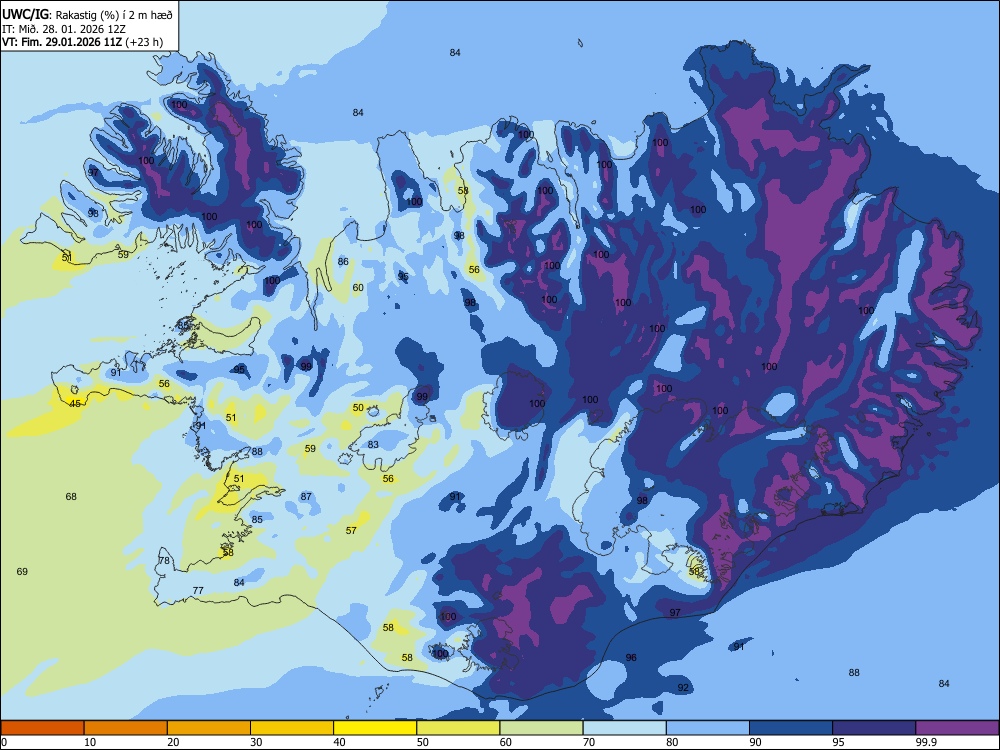Pick the pale yellow 50–60 legend swatch
This screenshot has height=750, width=1000.
[x=458, y=728]
